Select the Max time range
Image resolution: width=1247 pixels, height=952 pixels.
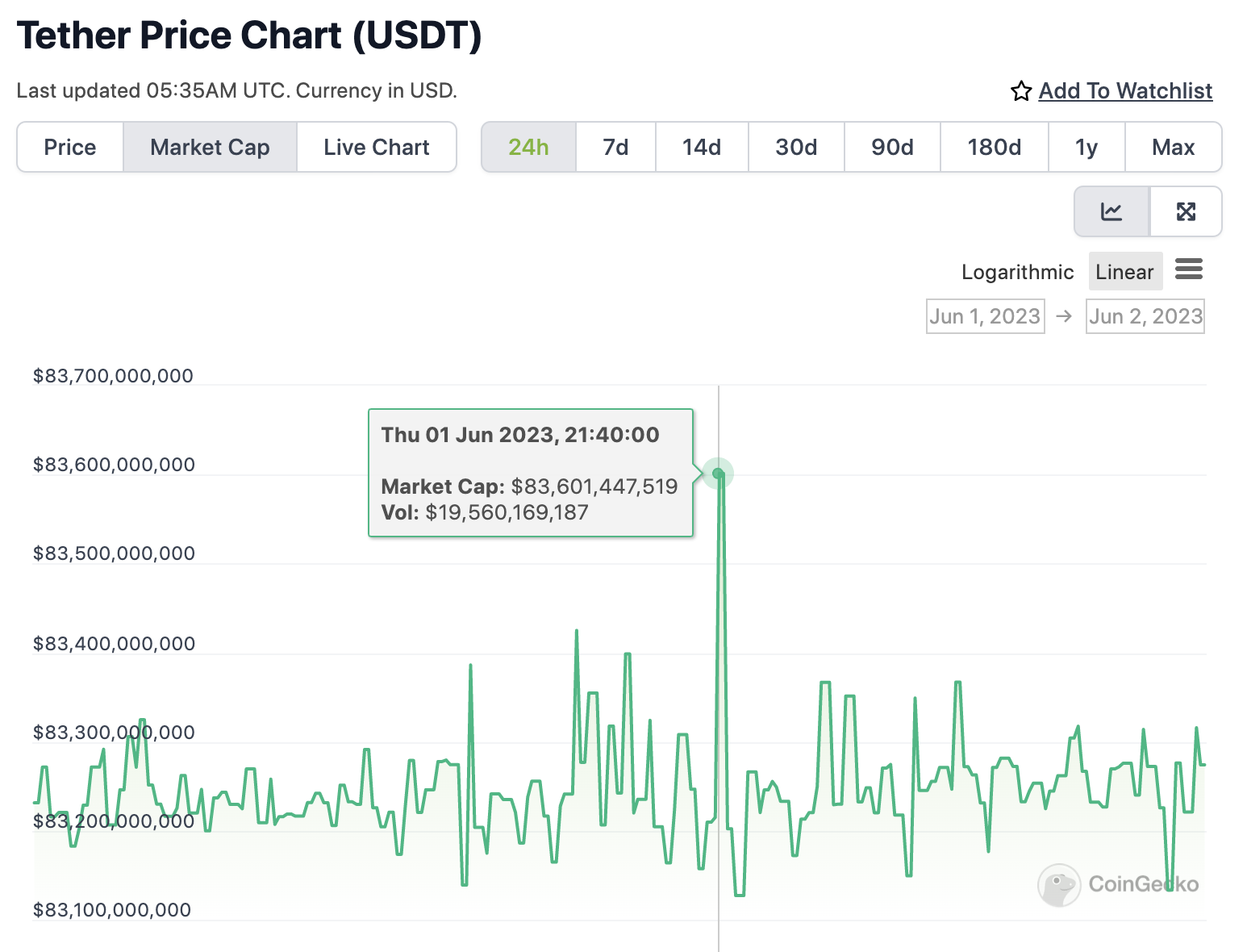click(x=1173, y=147)
